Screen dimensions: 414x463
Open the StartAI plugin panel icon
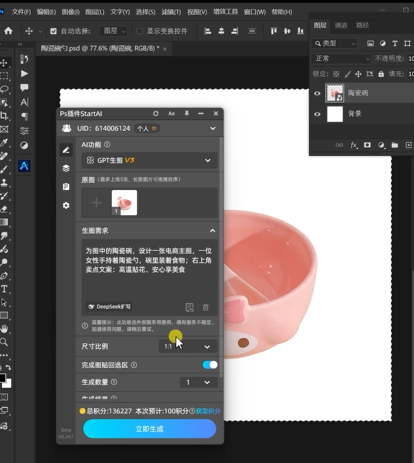24,165
